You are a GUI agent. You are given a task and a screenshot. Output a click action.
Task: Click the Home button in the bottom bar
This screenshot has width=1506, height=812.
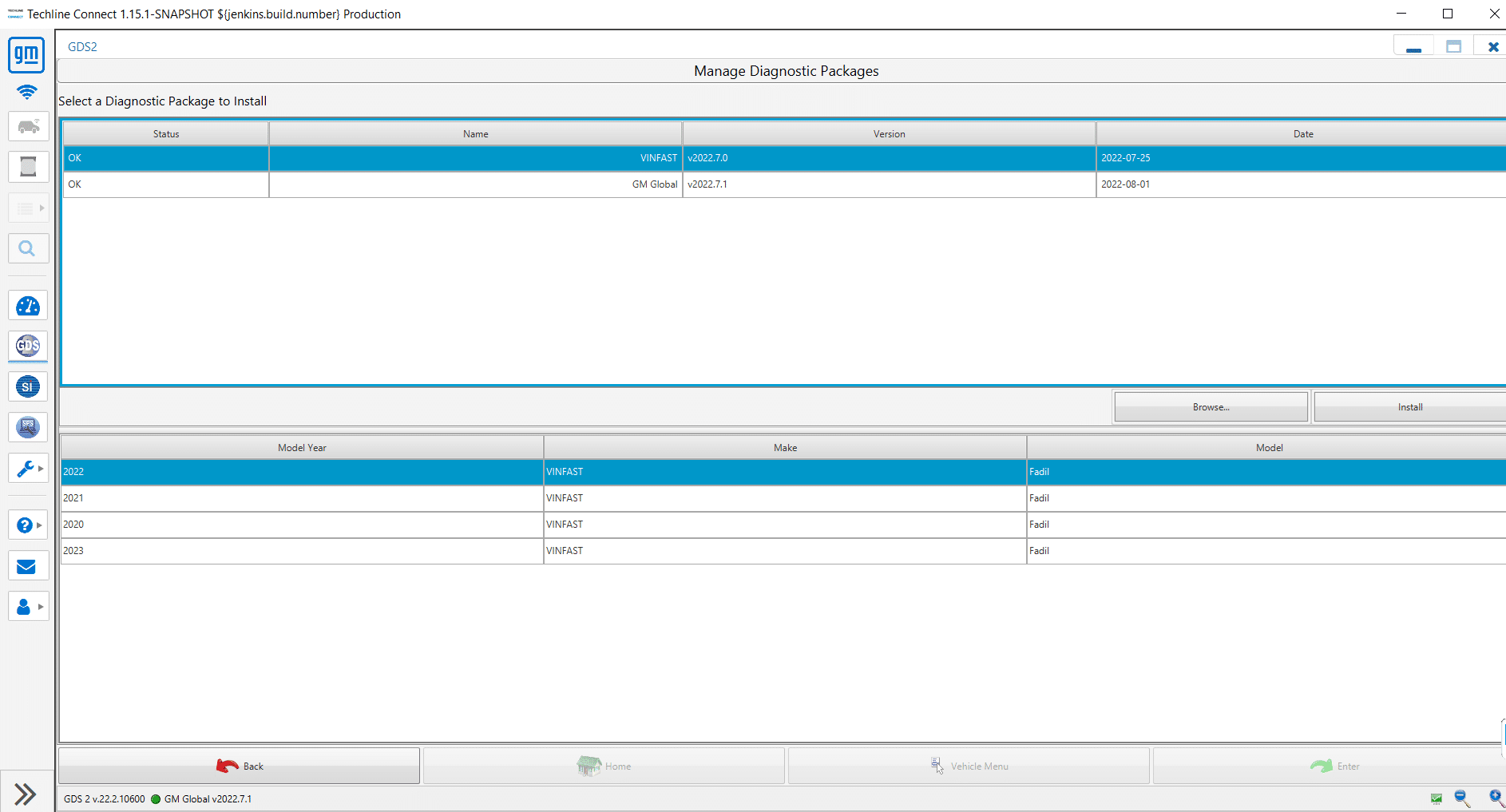point(604,766)
